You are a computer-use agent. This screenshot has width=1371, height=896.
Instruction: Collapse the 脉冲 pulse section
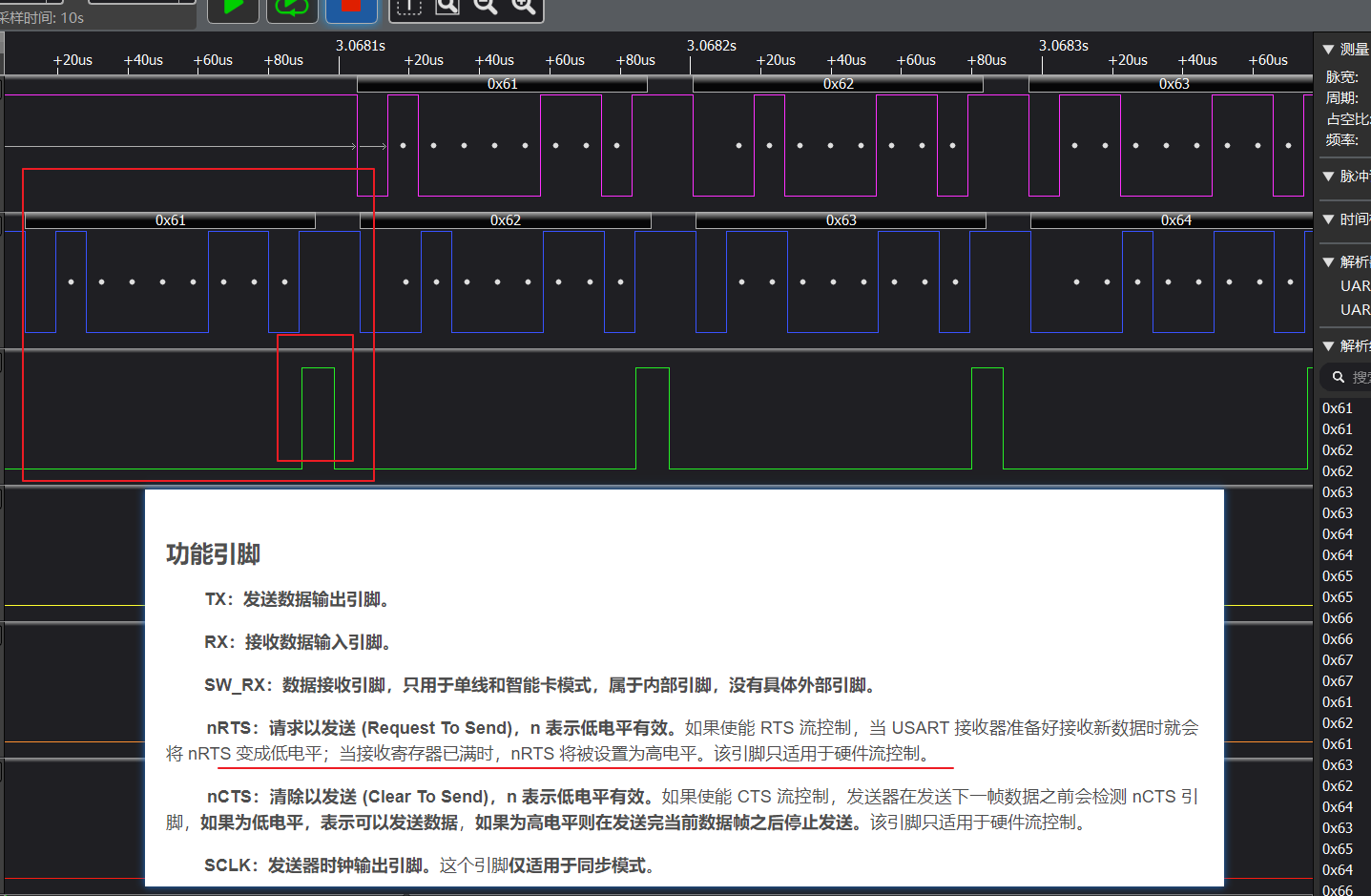tap(1328, 177)
